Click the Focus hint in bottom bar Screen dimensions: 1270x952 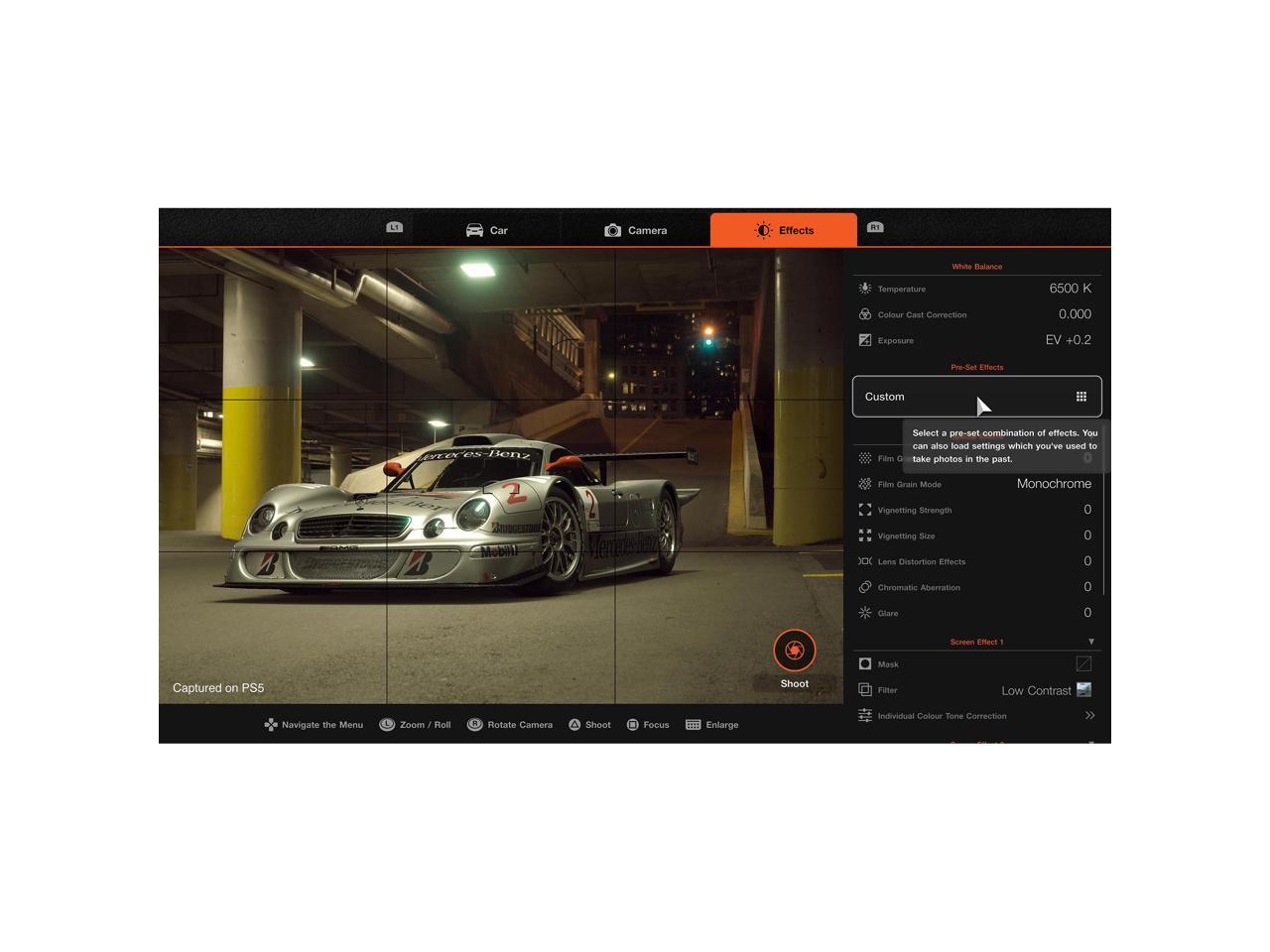(x=648, y=725)
